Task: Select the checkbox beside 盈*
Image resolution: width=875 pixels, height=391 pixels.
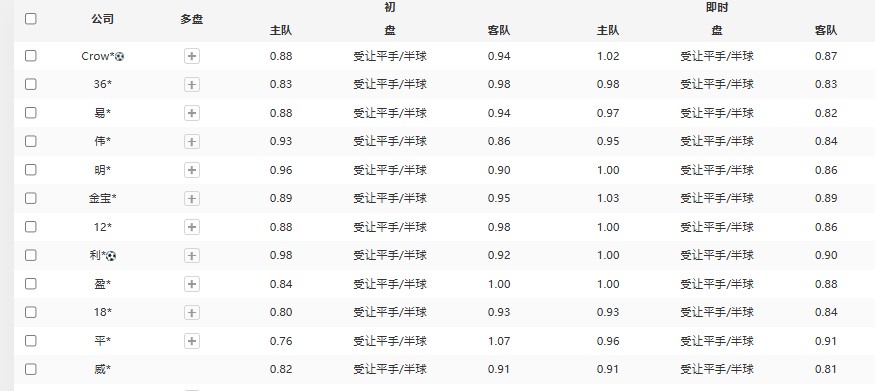Action: [x=31, y=283]
